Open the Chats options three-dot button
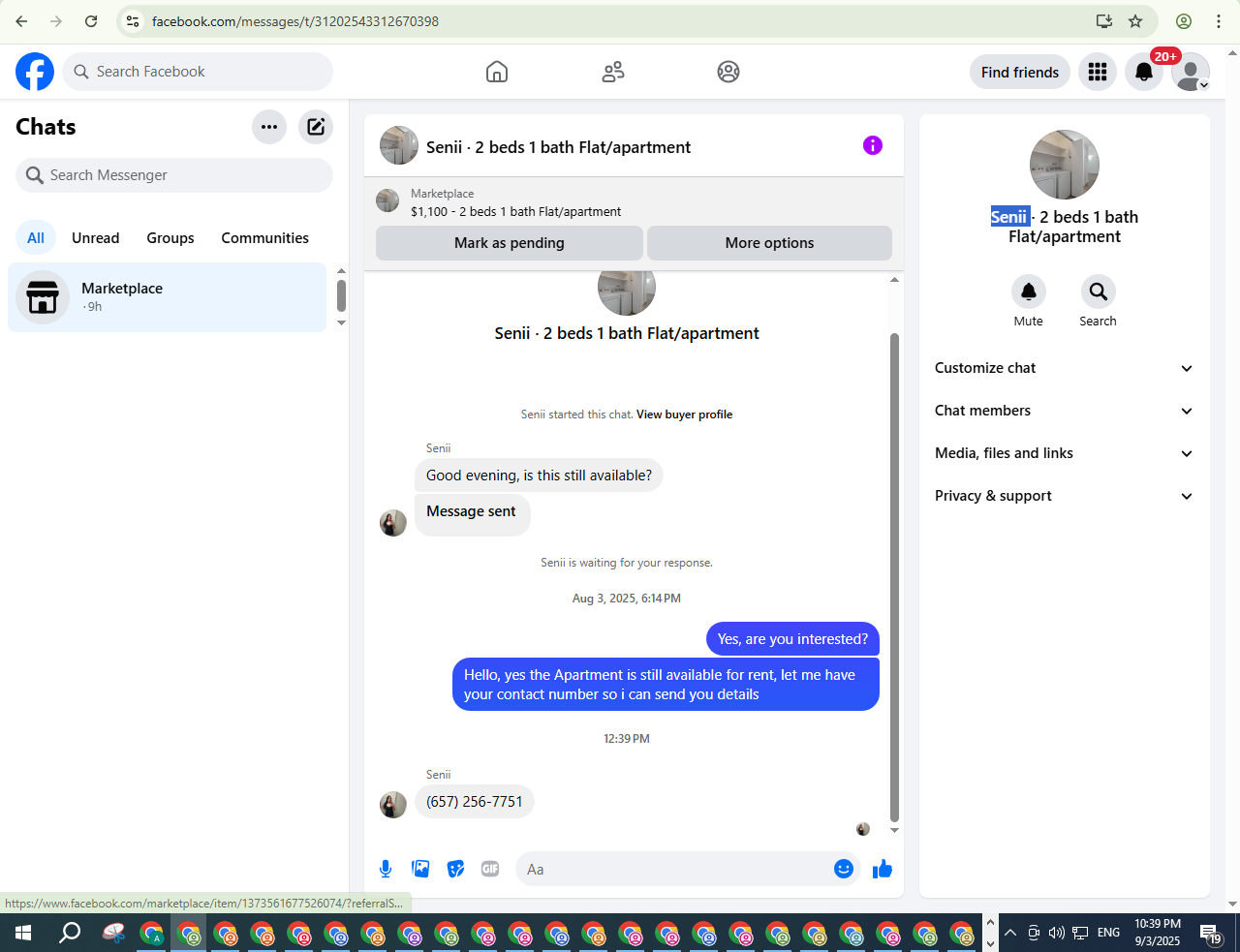 (x=269, y=127)
